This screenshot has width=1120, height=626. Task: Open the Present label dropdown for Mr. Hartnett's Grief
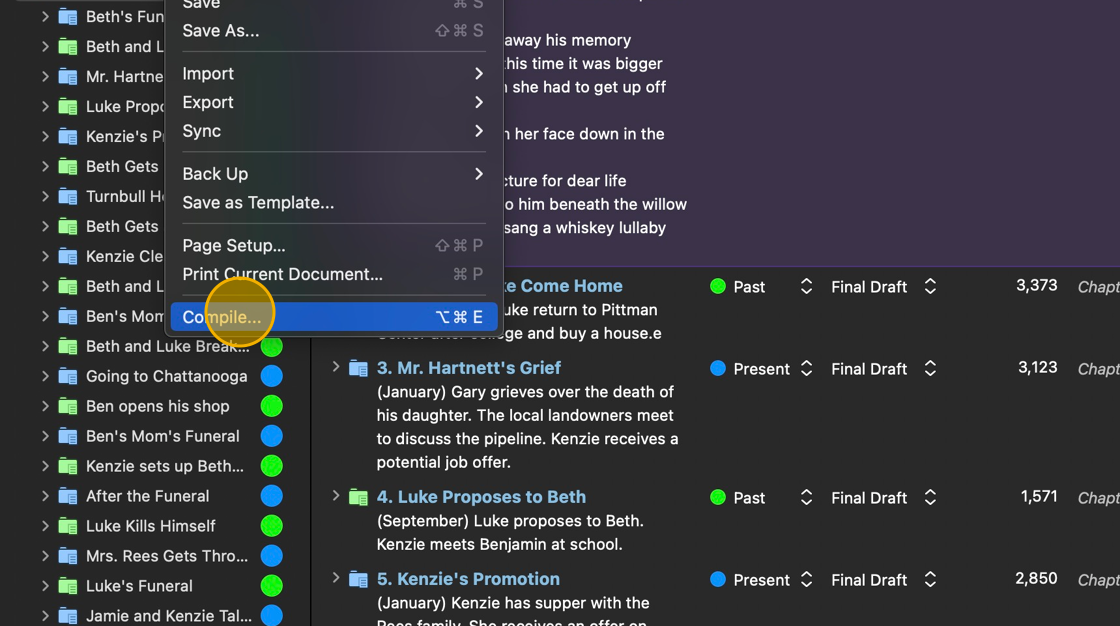click(x=806, y=369)
